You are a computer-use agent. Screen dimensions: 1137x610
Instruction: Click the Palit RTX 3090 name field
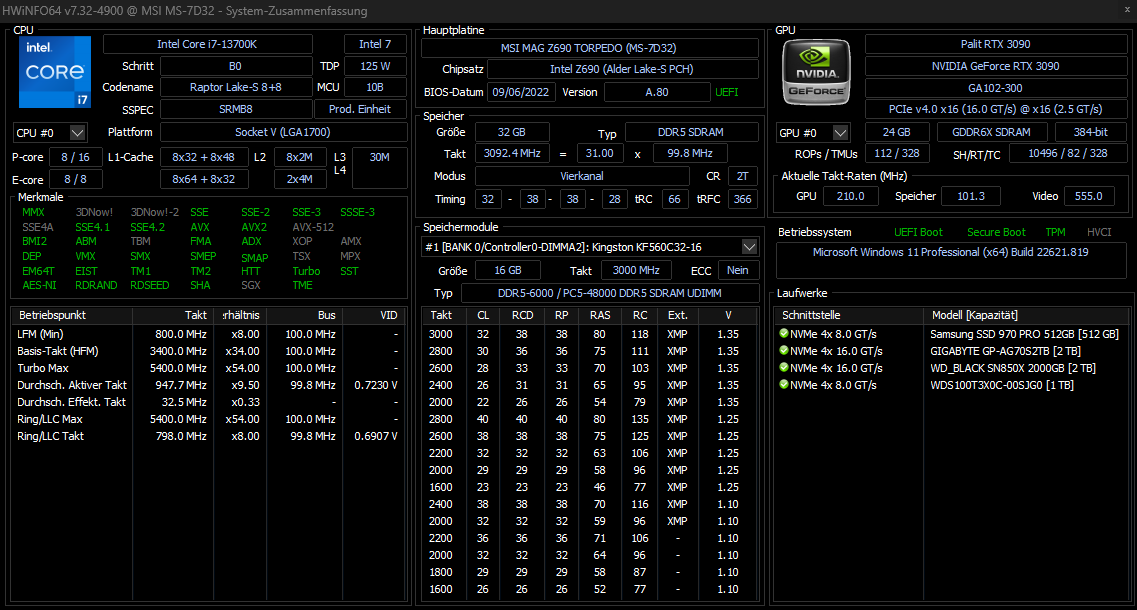tap(996, 44)
